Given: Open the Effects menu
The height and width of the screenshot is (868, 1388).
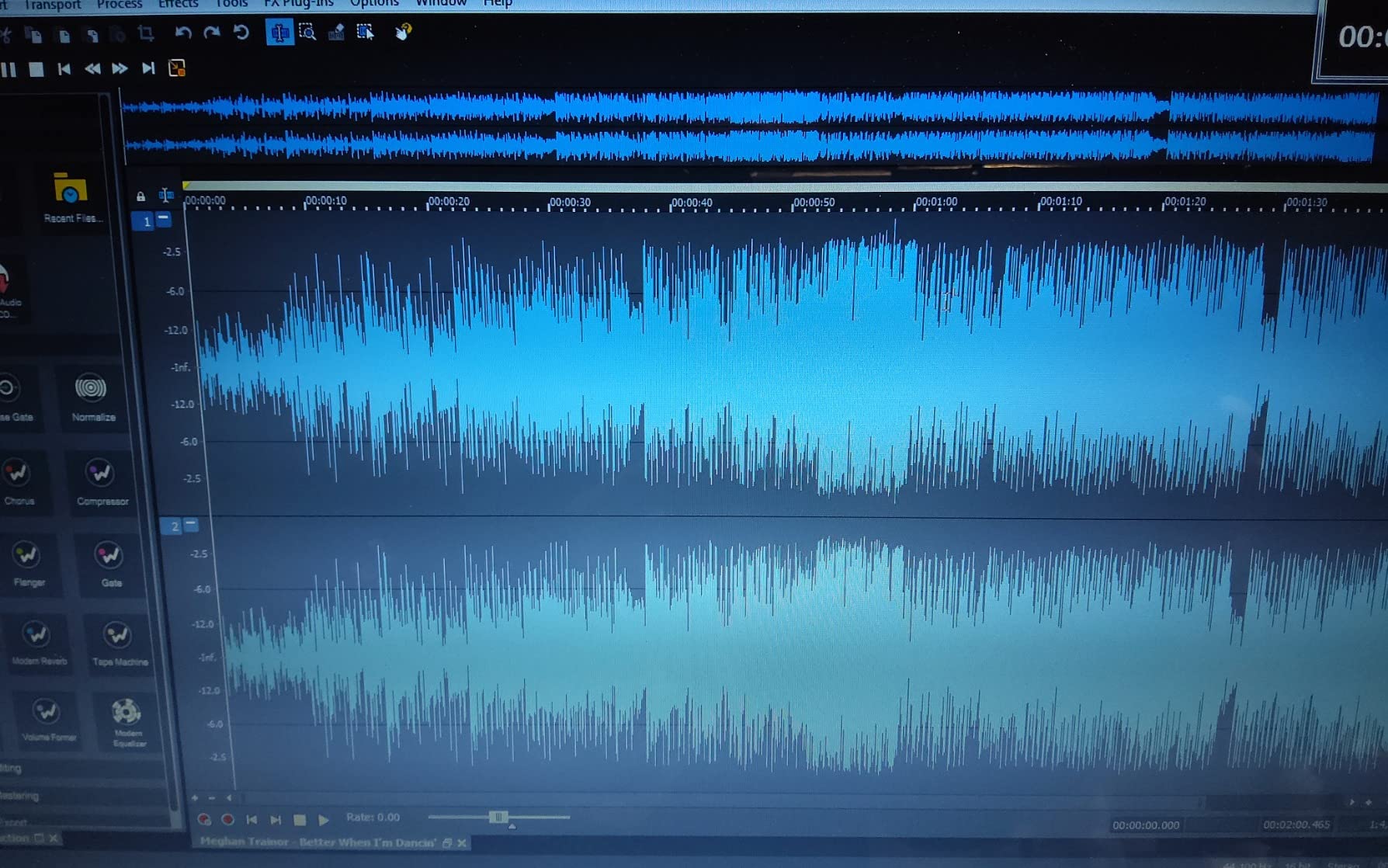Looking at the screenshot, I should pos(178,4).
